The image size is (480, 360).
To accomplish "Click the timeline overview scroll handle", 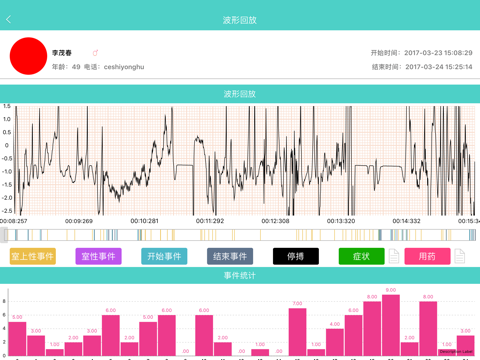I will click(x=4, y=235).
